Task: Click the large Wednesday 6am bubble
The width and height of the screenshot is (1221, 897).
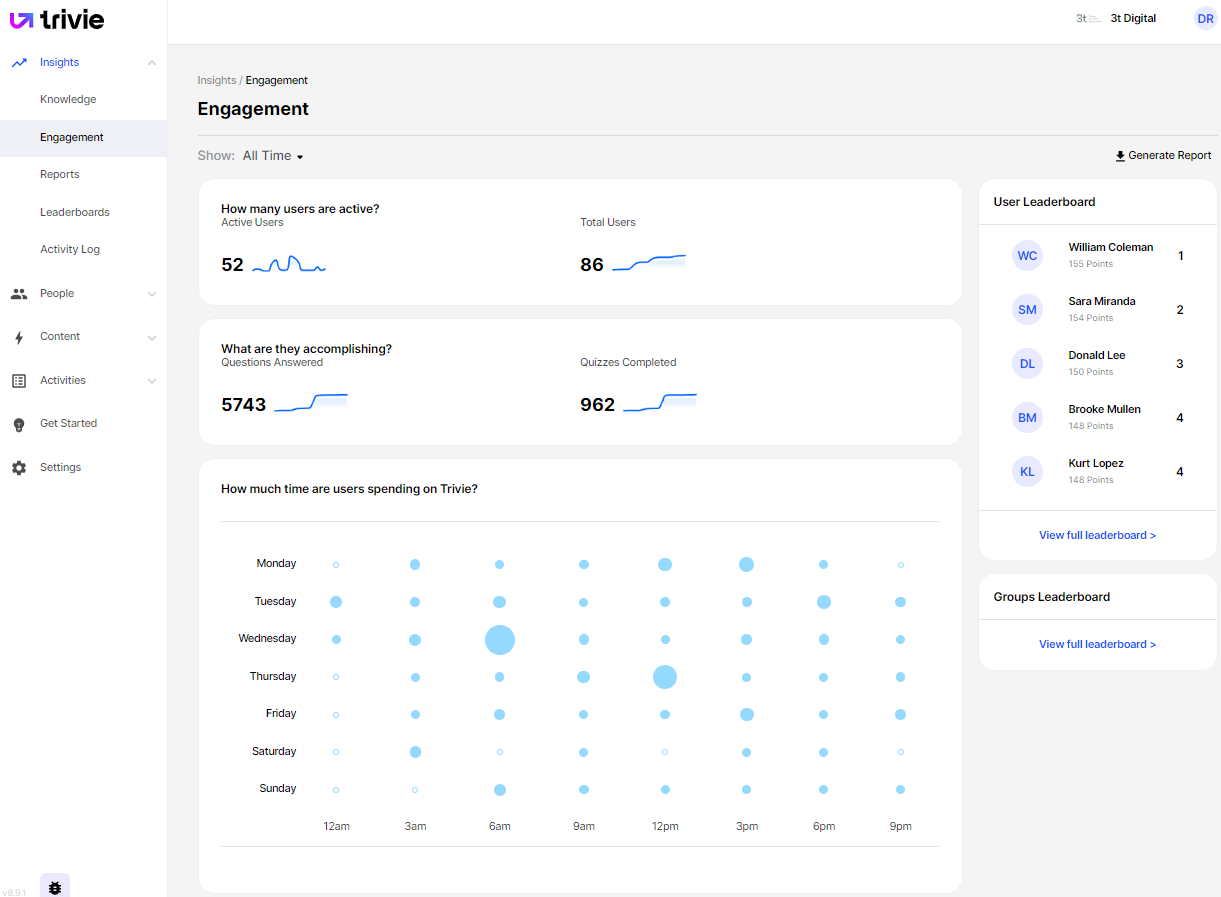Action: (500, 640)
